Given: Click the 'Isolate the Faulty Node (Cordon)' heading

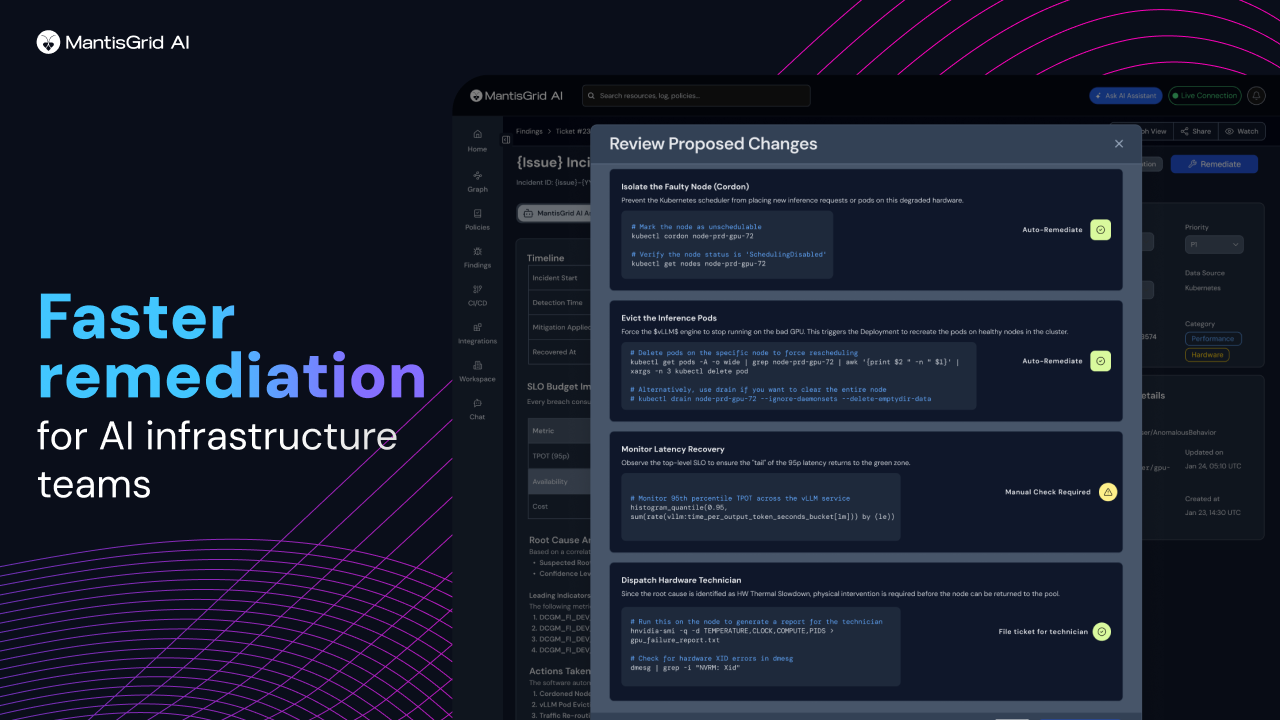Looking at the screenshot, I should pos(685,186).
